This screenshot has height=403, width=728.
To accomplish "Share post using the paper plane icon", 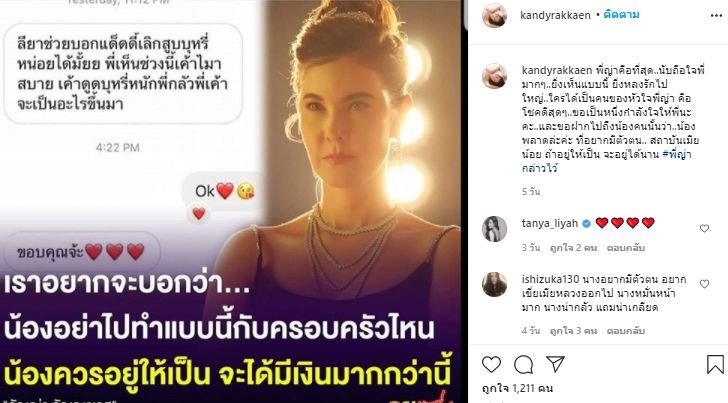I will [555, 364].
